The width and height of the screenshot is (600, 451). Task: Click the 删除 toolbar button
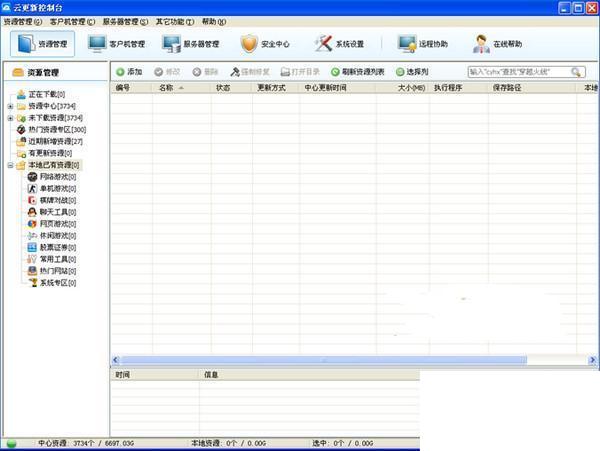coord(205,72)
